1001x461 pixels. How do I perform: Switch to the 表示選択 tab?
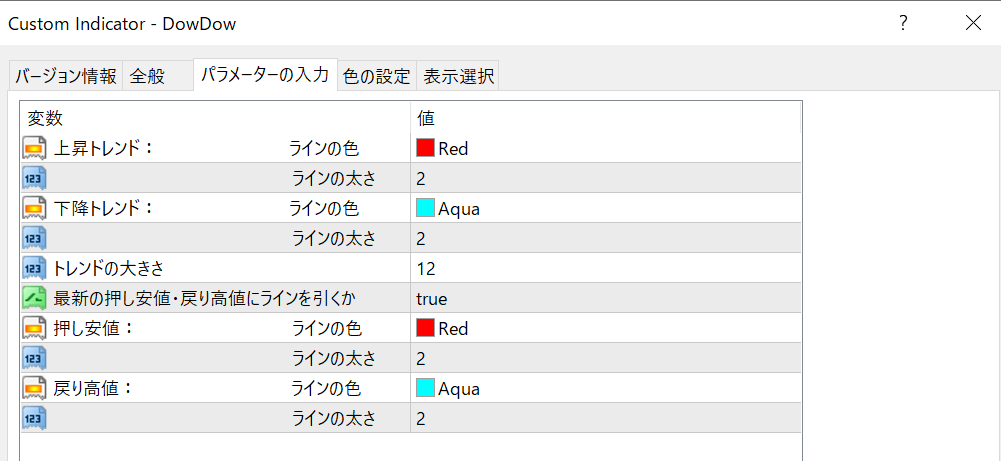[x=457, y=76]
